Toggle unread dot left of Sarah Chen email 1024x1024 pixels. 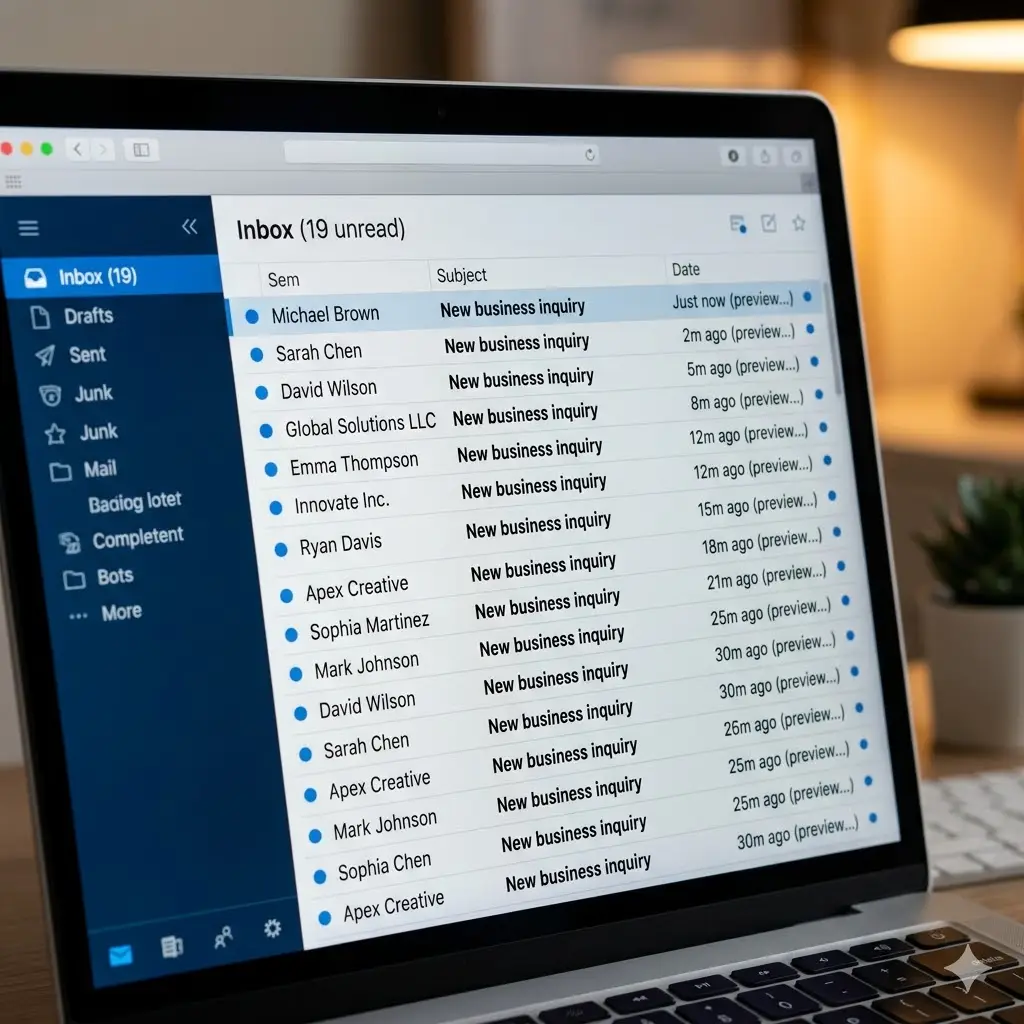(x=256, y=354)
